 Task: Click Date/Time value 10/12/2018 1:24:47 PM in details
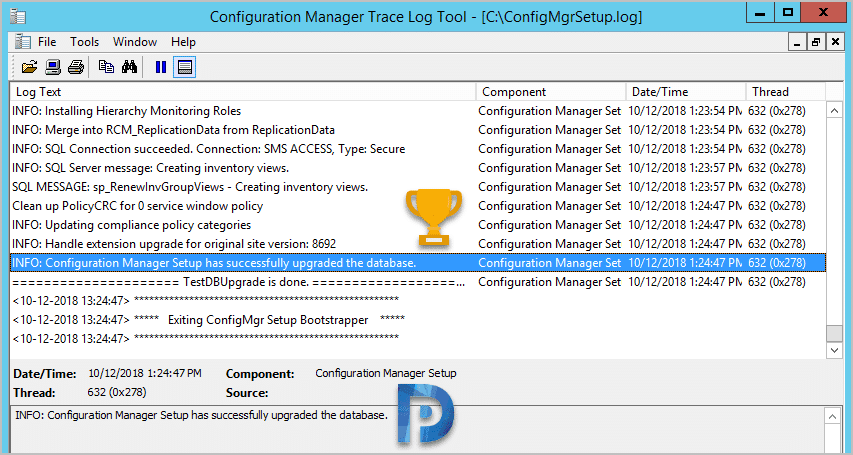tap(145, 373)
